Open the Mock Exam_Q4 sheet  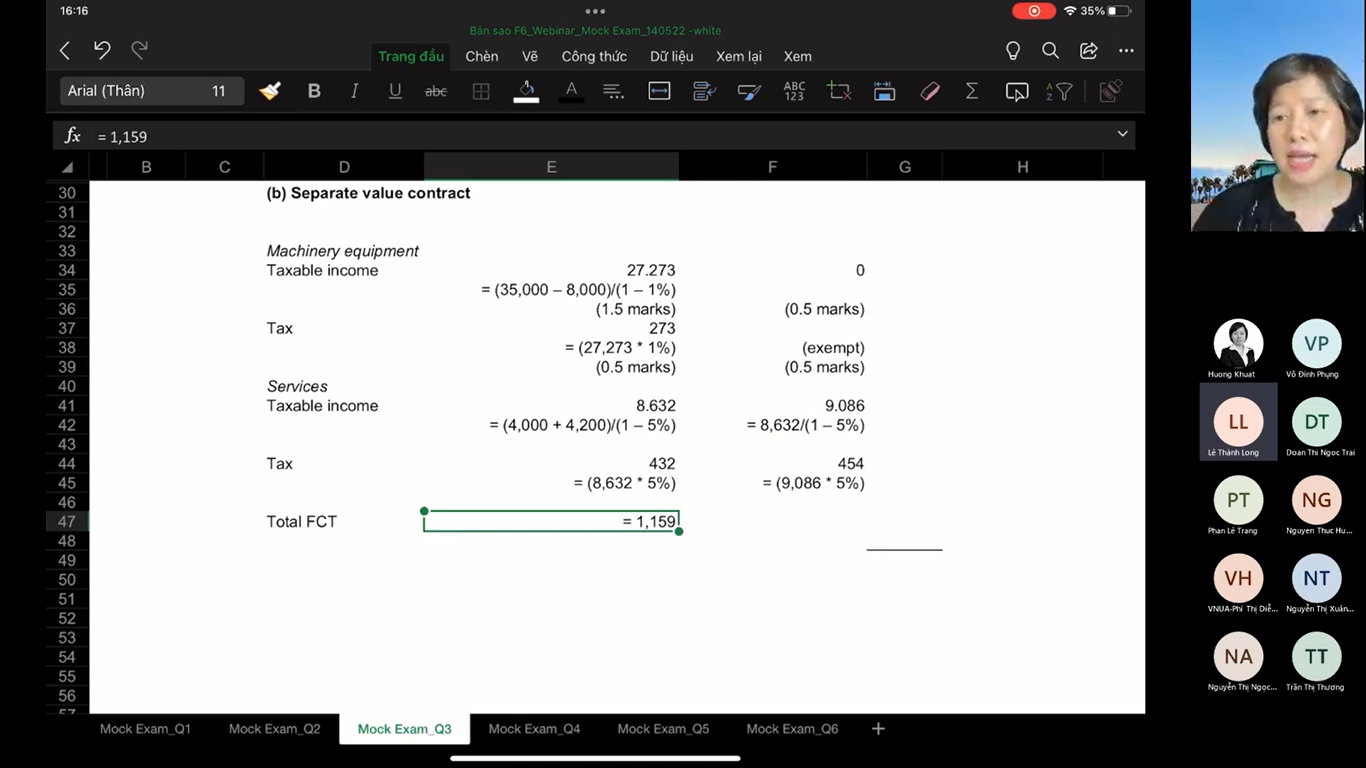point(534,729)
